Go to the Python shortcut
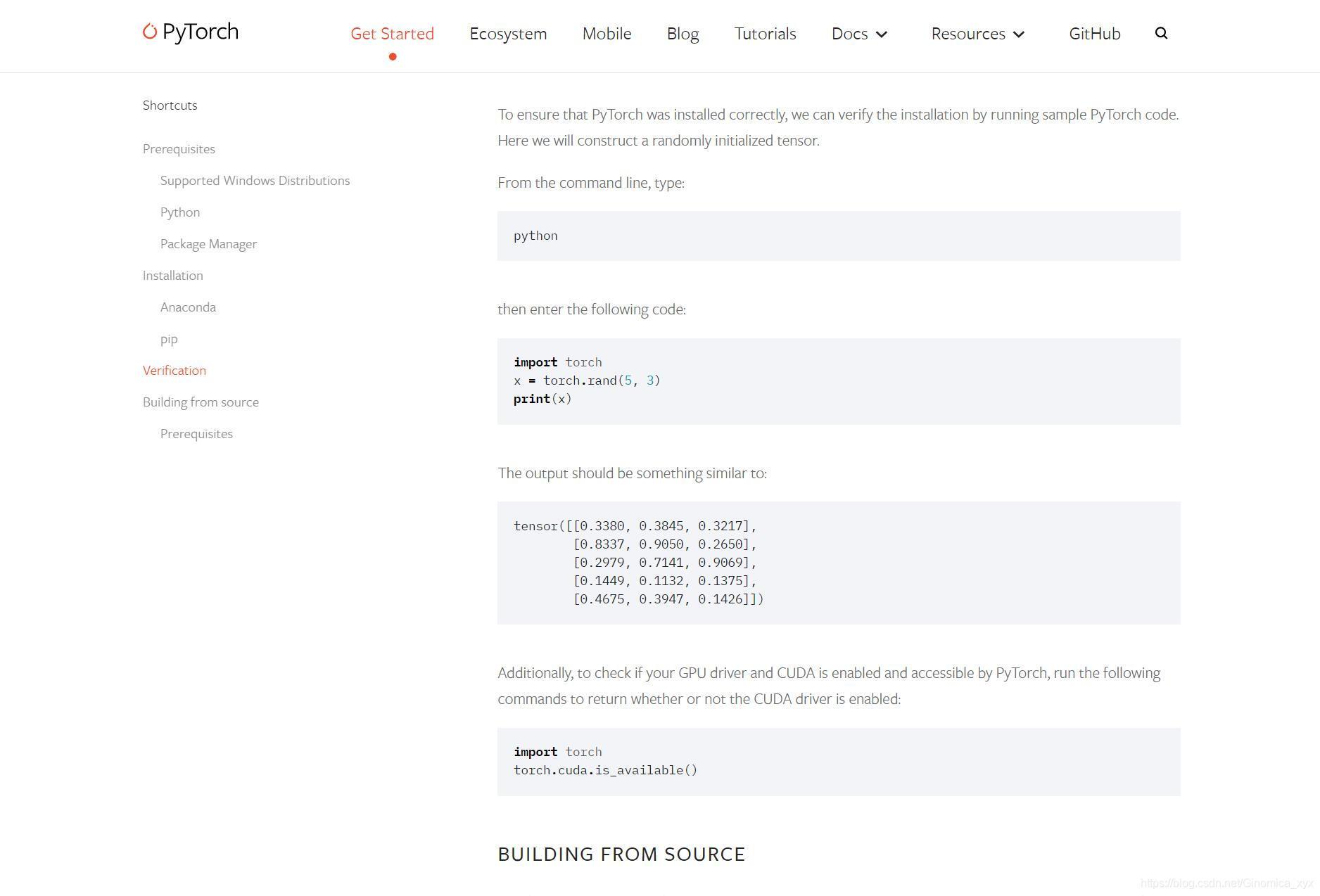Viewport: 1320px width, 896px height. pos(180,212)
